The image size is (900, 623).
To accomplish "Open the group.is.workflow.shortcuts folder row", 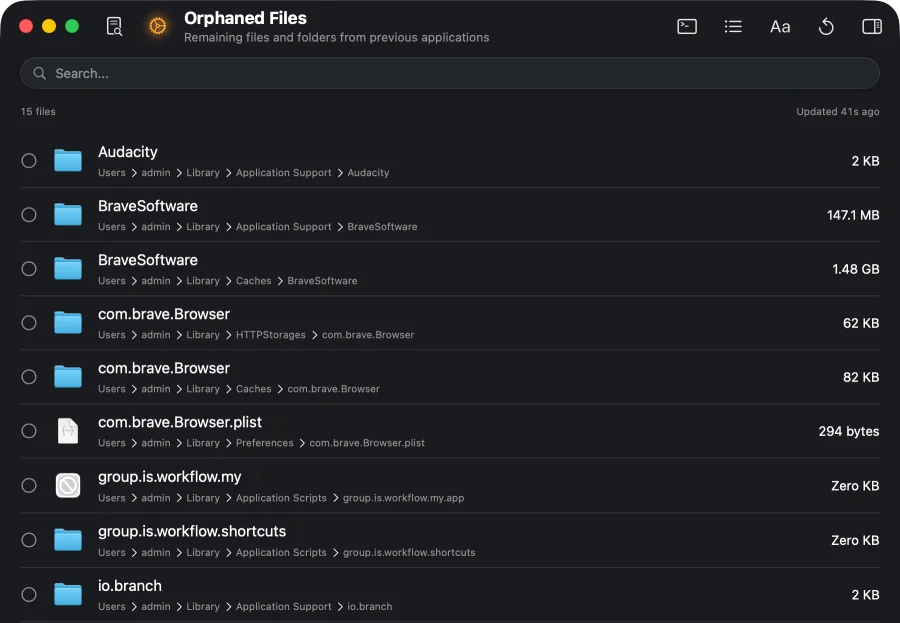I will pos(449,540).
